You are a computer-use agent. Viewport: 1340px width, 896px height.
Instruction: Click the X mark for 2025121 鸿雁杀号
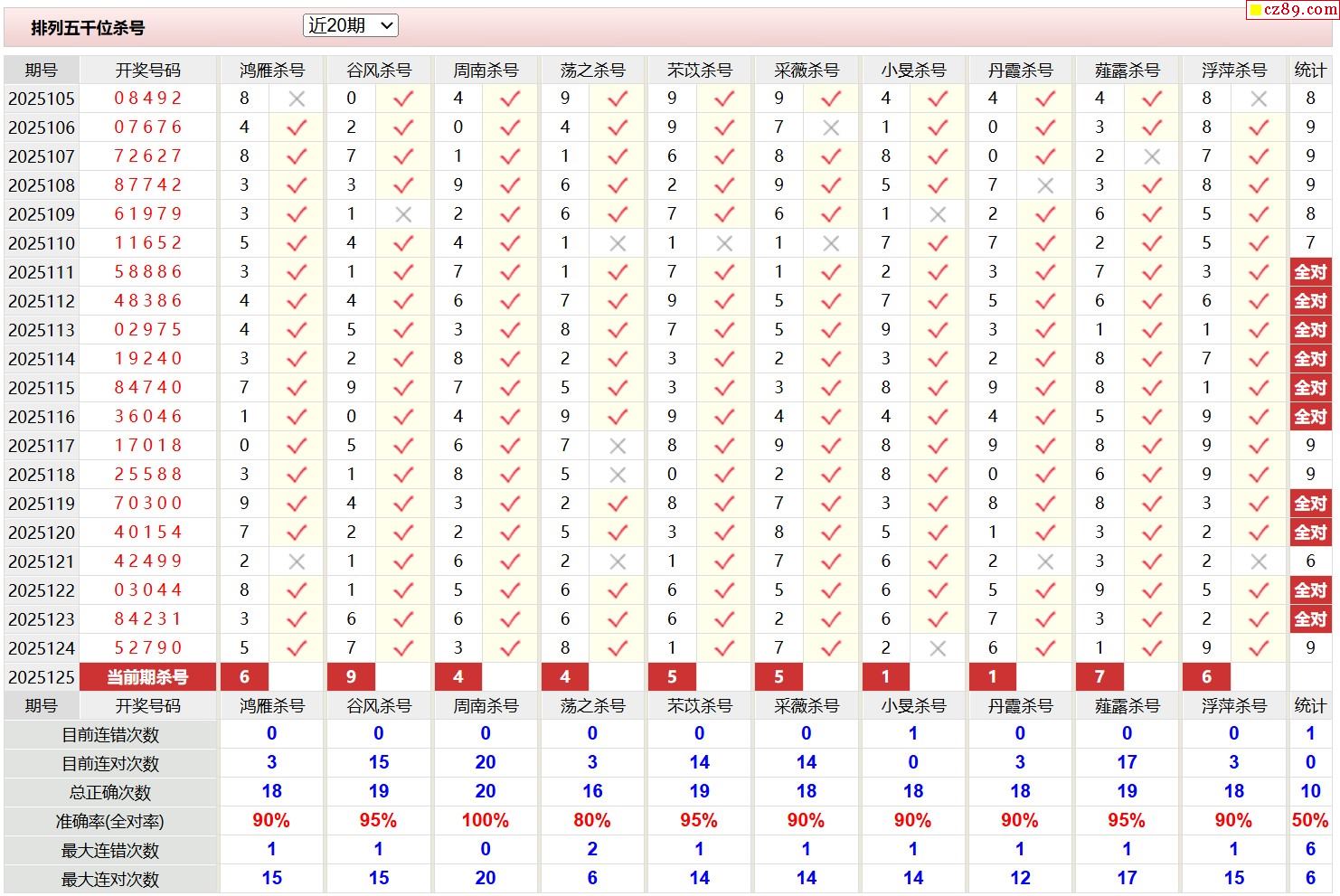(297, 561)
